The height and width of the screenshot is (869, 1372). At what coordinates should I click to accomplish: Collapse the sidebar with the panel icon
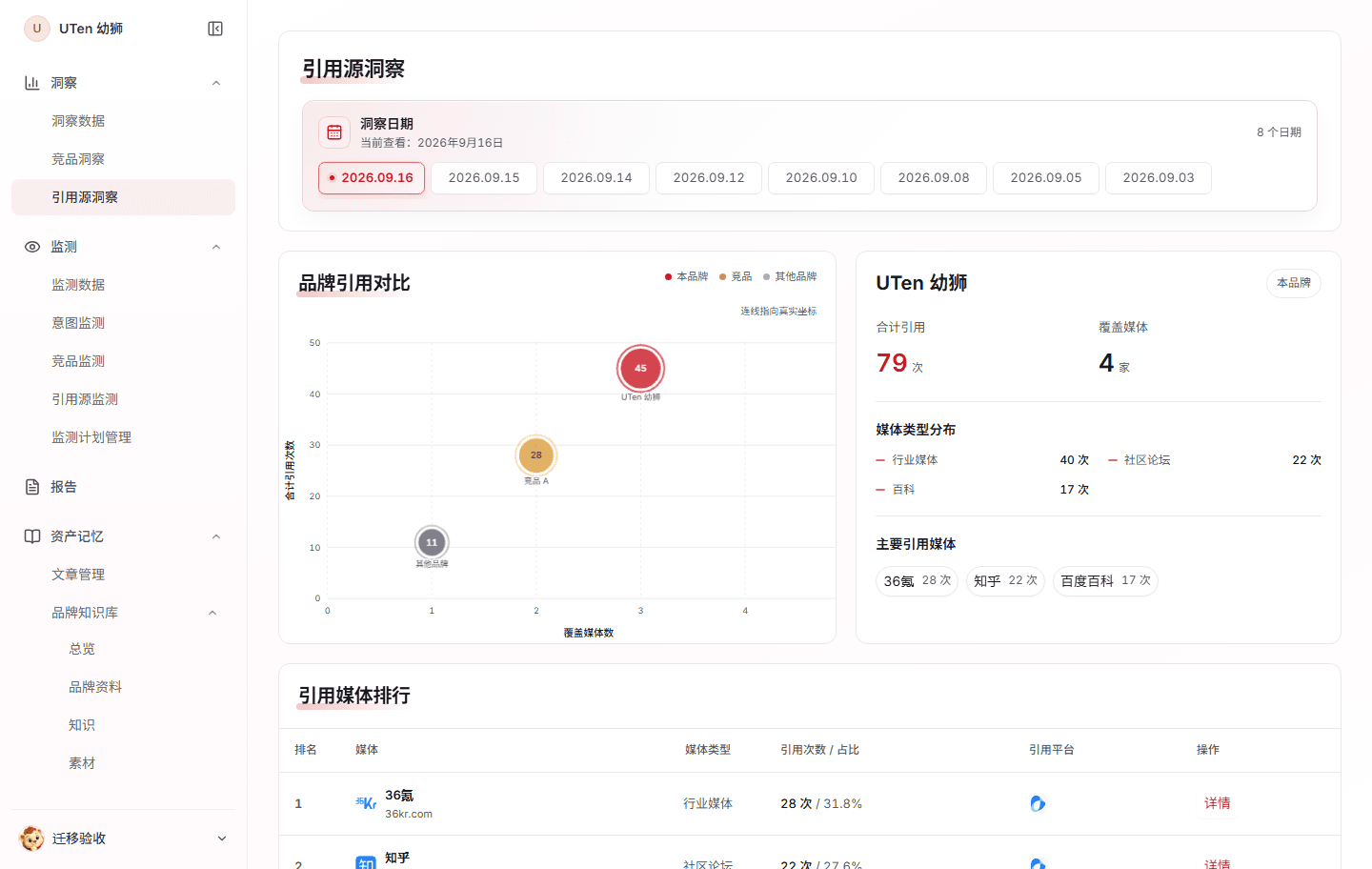tap(215, 29)
